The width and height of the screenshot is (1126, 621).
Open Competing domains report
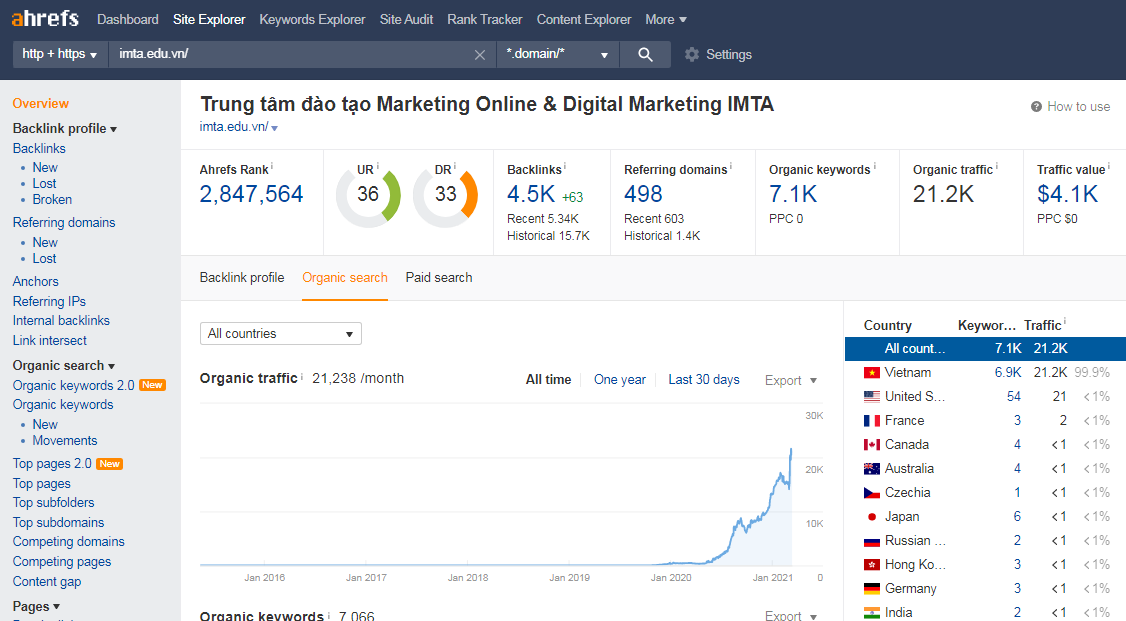click(x=68, y=541)
